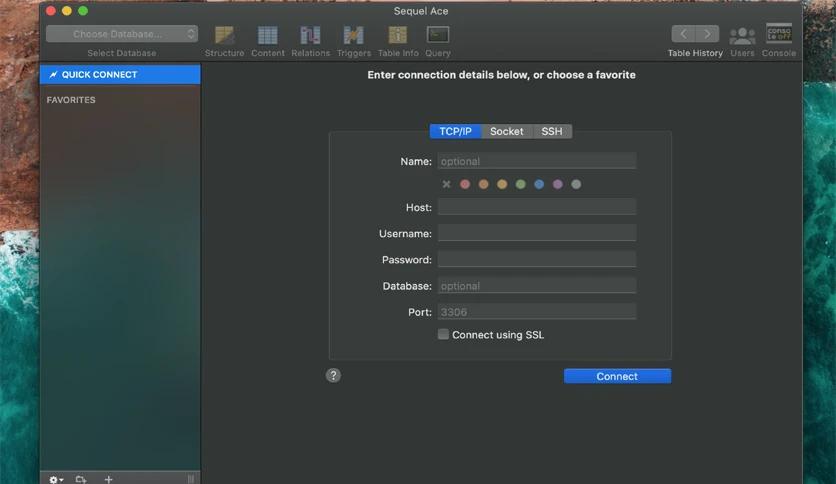The image size is (836, 484).
Task: Add a new favorites folder
Action: coord(81,479)
